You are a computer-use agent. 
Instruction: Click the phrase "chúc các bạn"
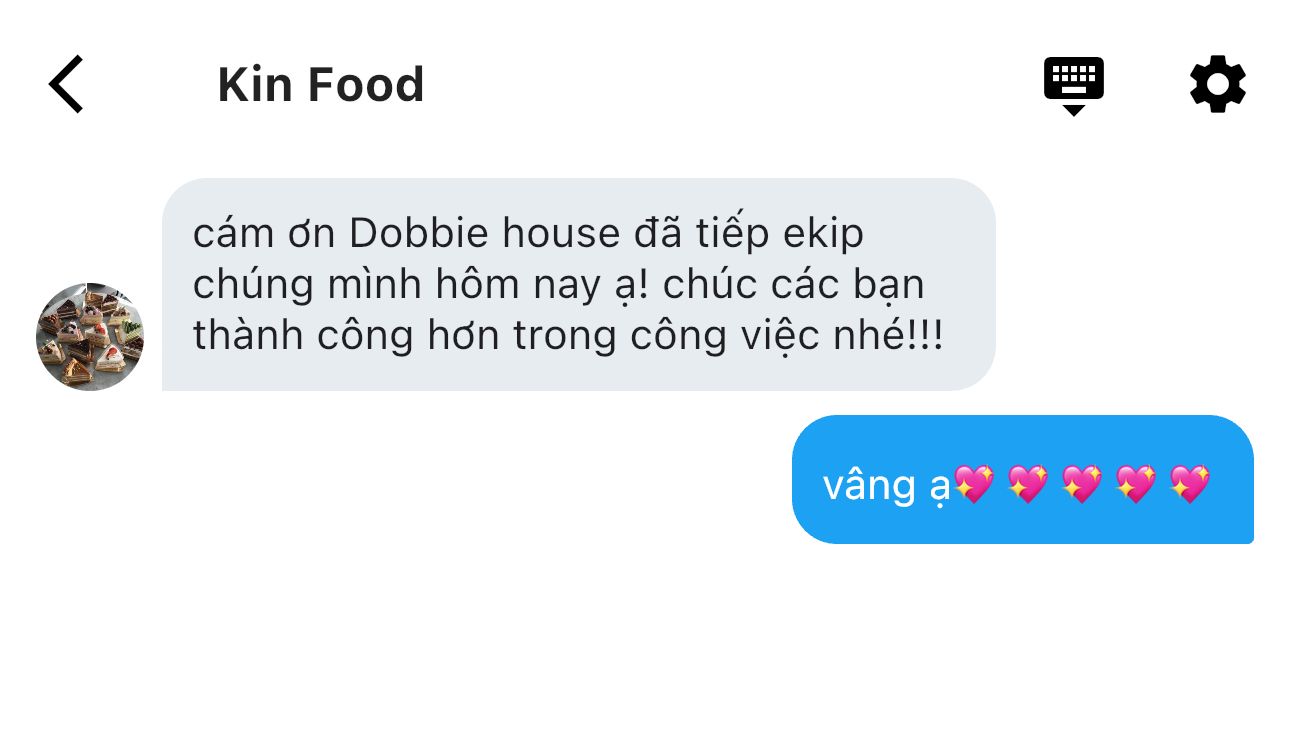[x=794, y=286]
